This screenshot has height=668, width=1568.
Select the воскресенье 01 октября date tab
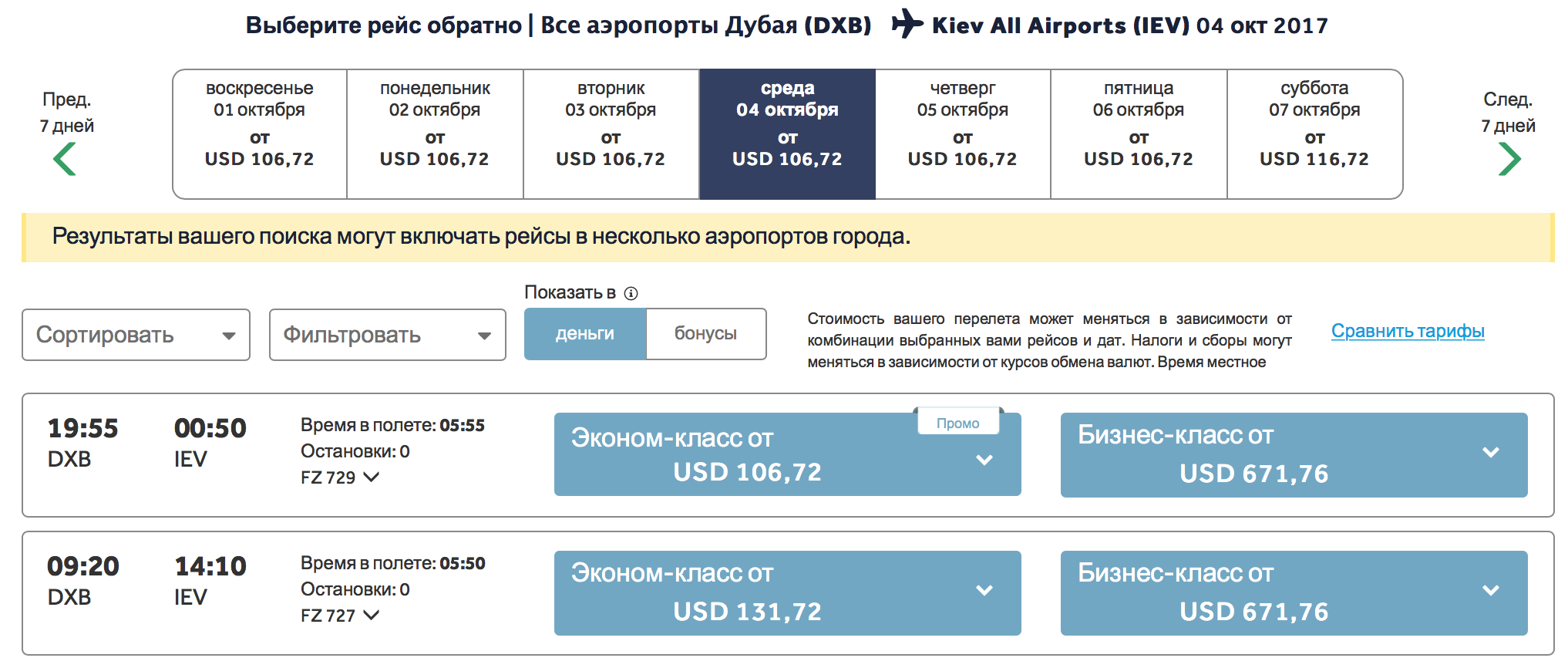click(x=260, y=134)
